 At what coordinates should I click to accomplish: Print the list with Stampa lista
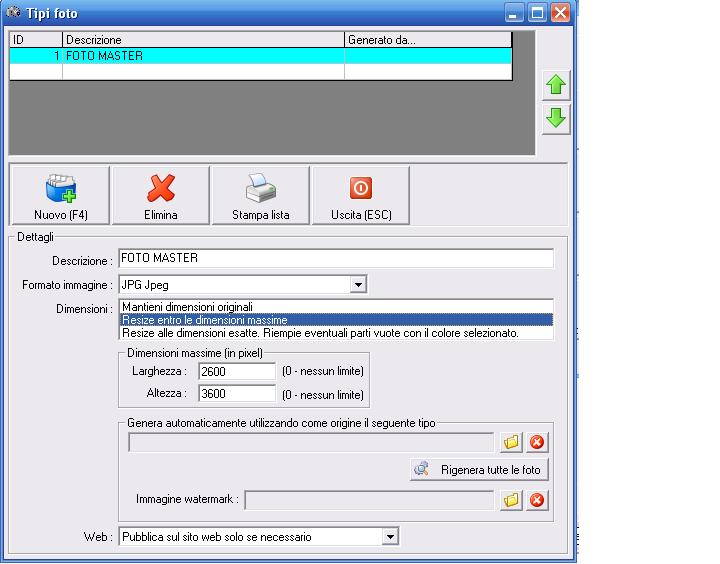point(261,196)
